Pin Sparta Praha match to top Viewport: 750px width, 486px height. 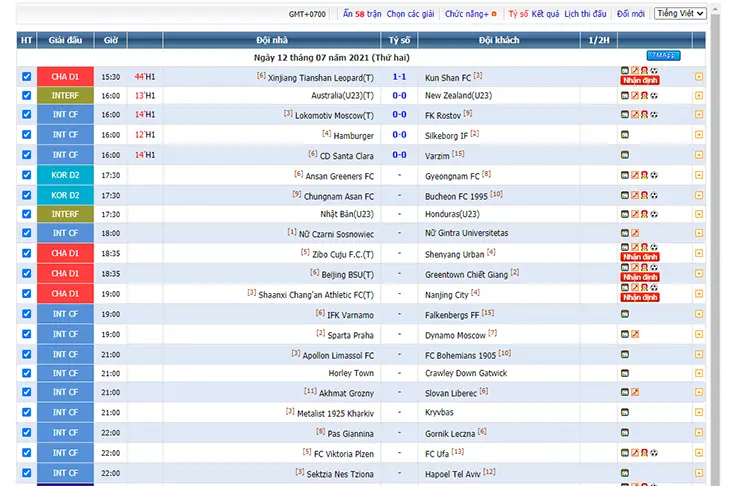[x=699, y=334]
